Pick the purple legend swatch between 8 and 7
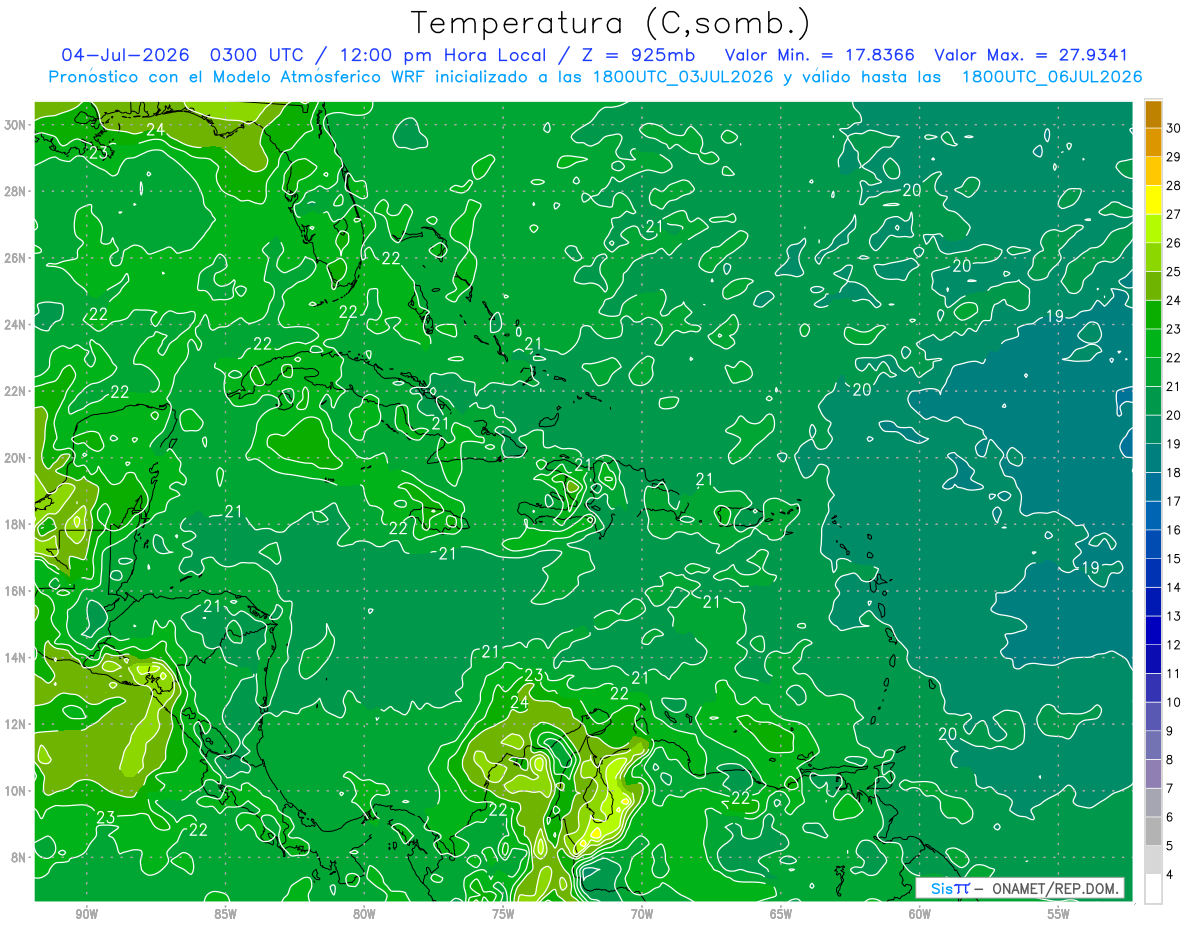The image size is (1200, 927). [1154, 774]
